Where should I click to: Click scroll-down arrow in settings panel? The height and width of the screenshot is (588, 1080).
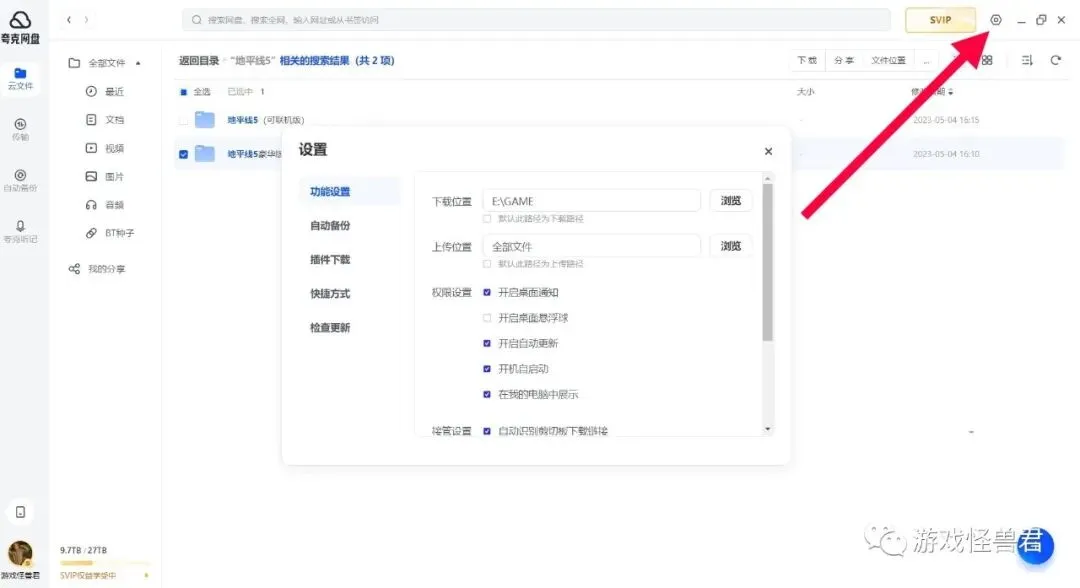coord(768,430)
